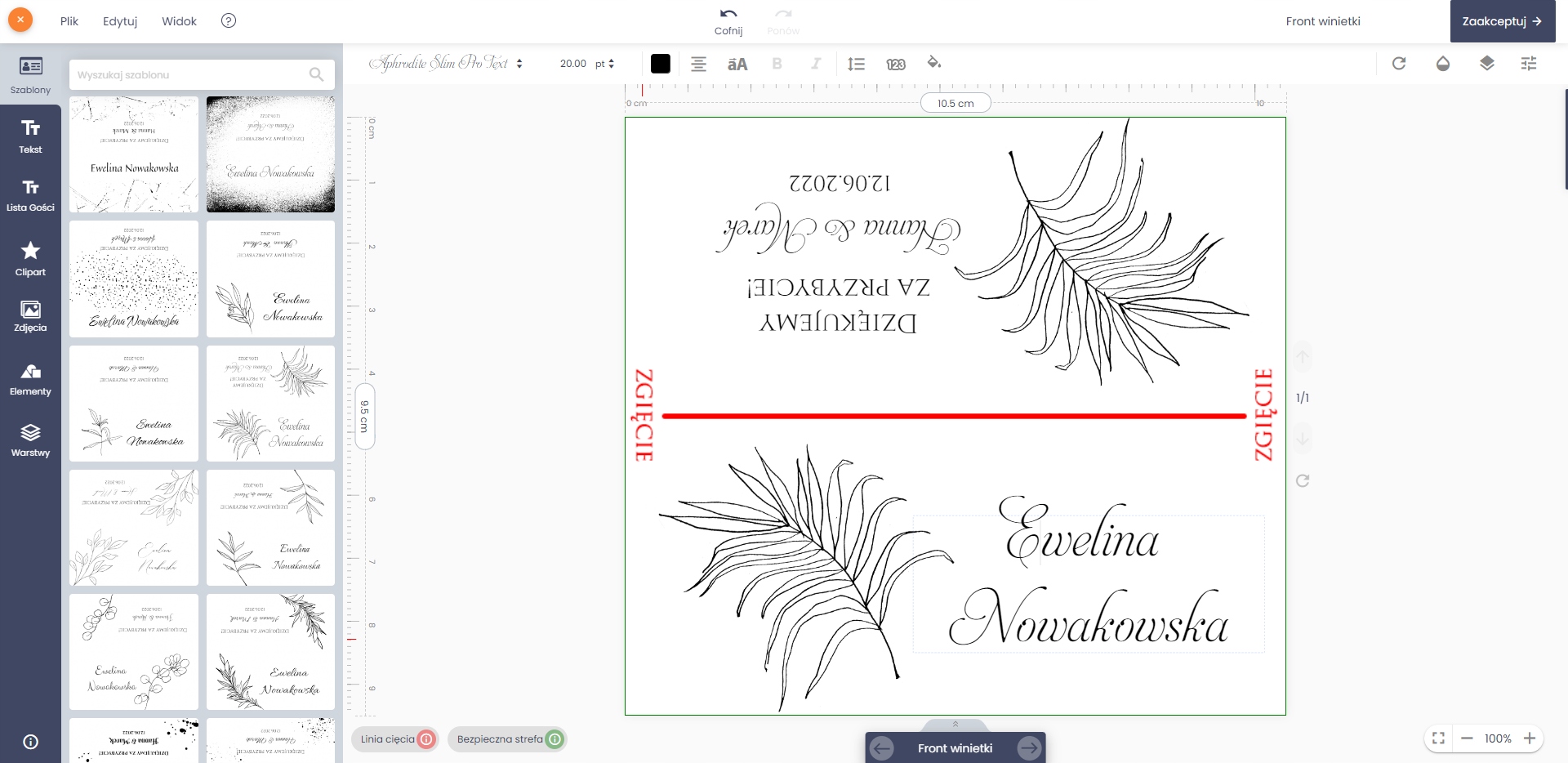Open the Plik menu
The width and height of the screenshot is (1568, 763).
pyautogui.click(x=69, y=21)
